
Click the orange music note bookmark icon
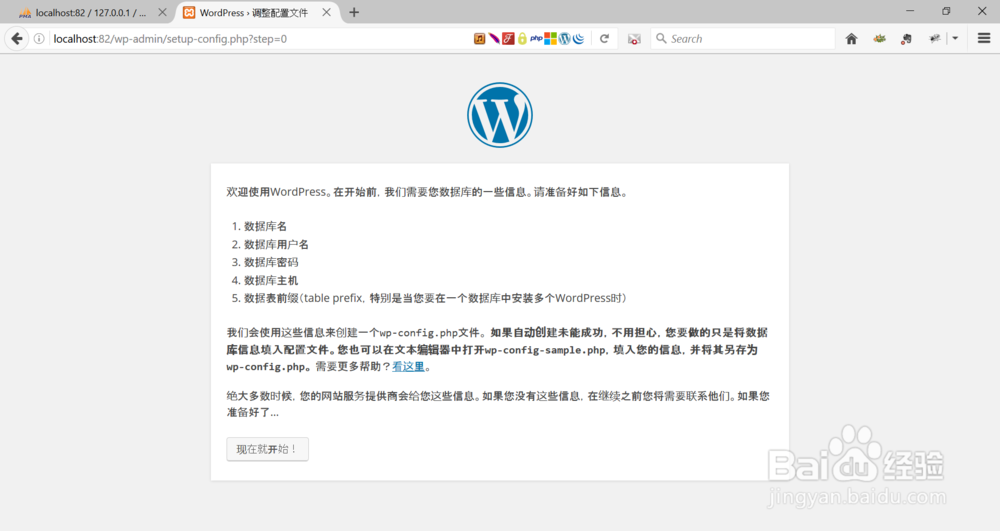point(480,39)
